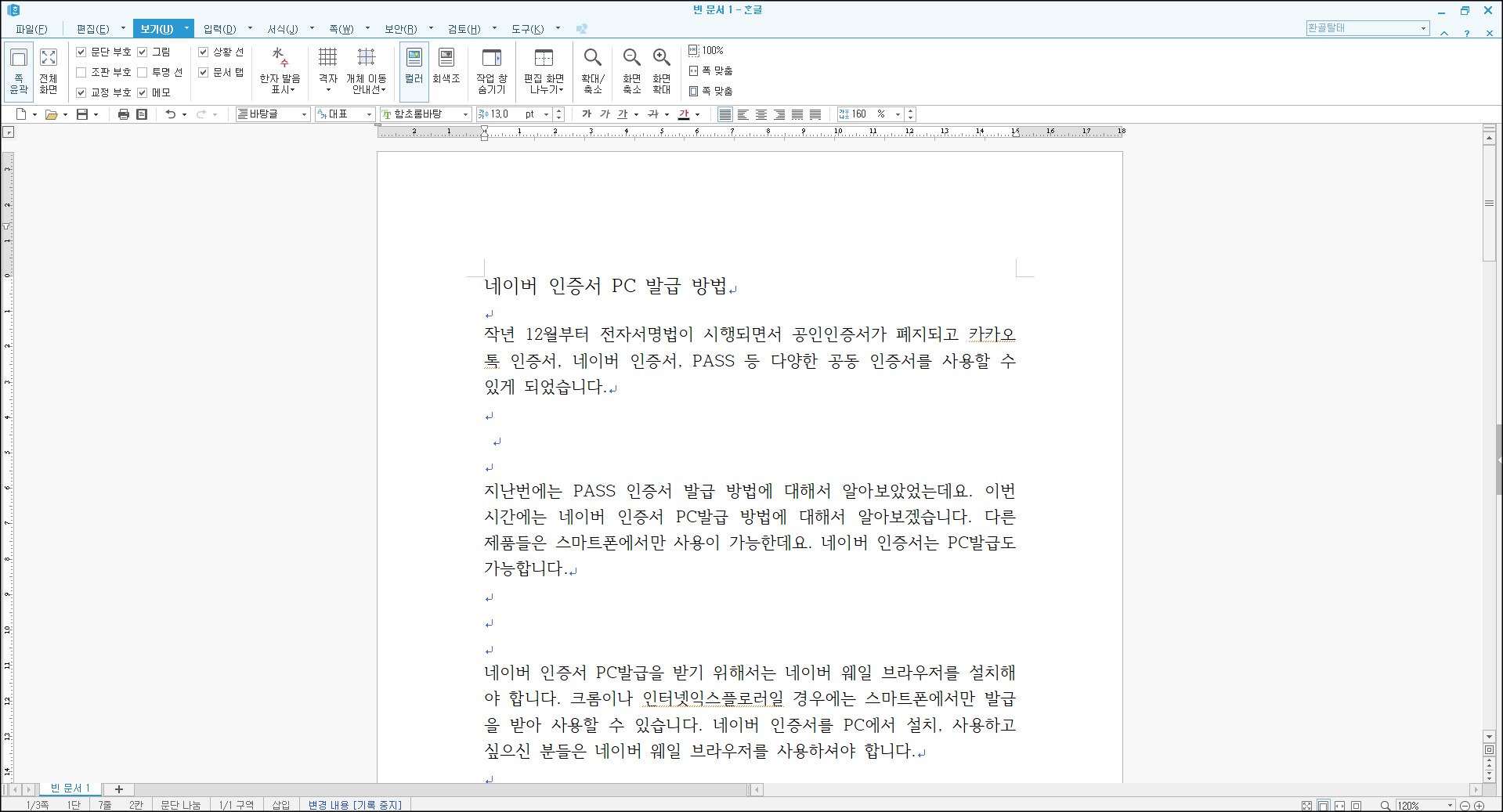Select the 빈 문서 1 document tab

[70, 789]
